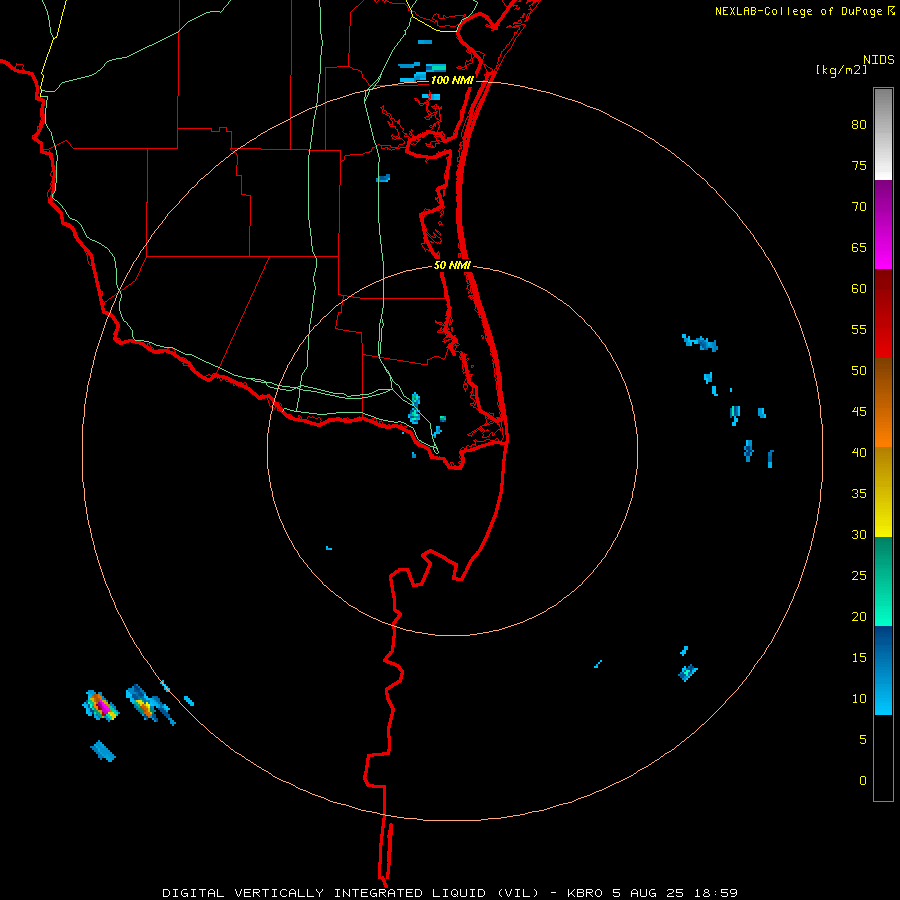Click the Digital Vertically Integrated Liquid caption

coord(449,893)
